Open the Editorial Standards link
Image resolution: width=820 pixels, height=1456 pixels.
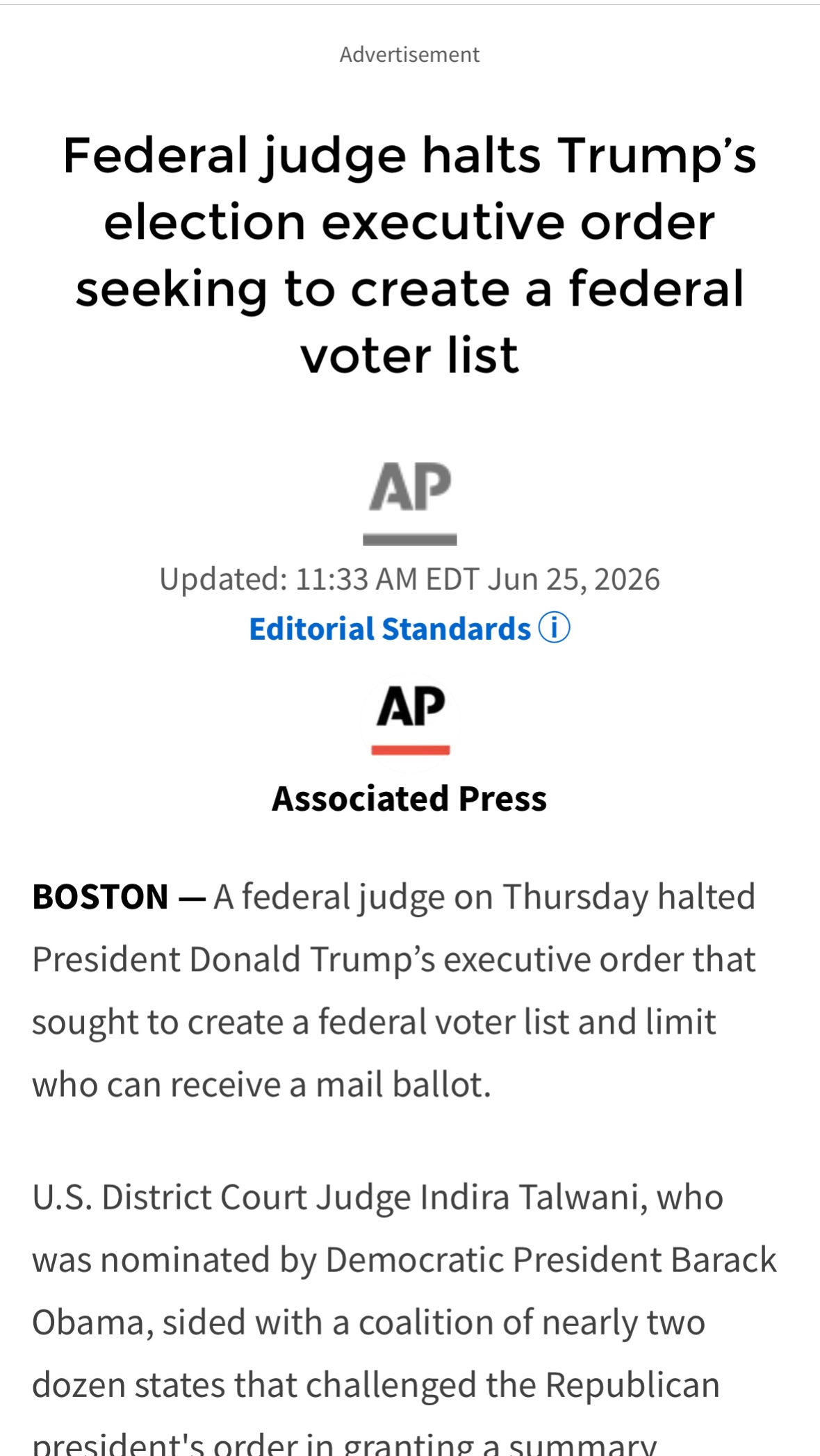390,629
